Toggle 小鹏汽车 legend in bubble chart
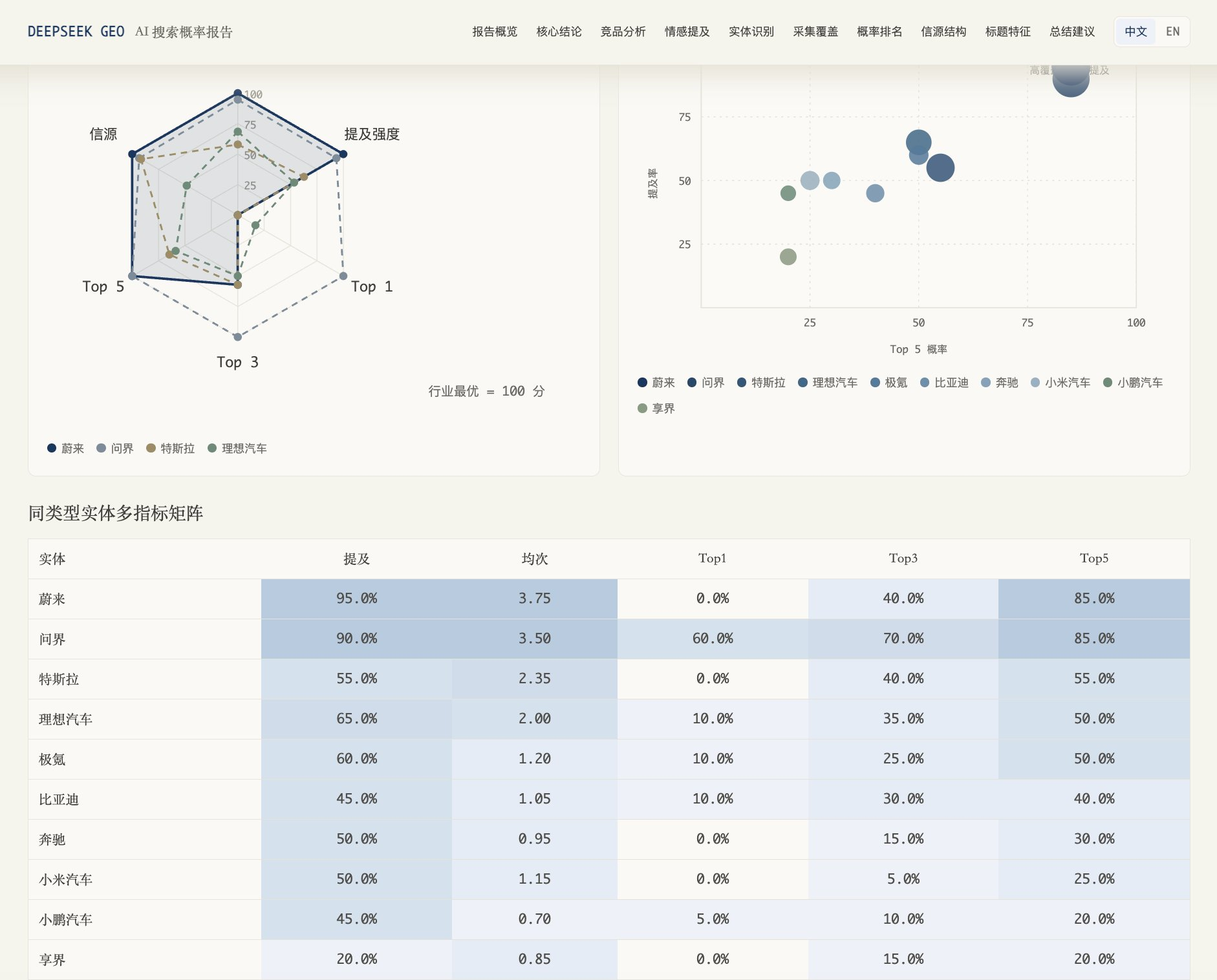 point(1133,382)
